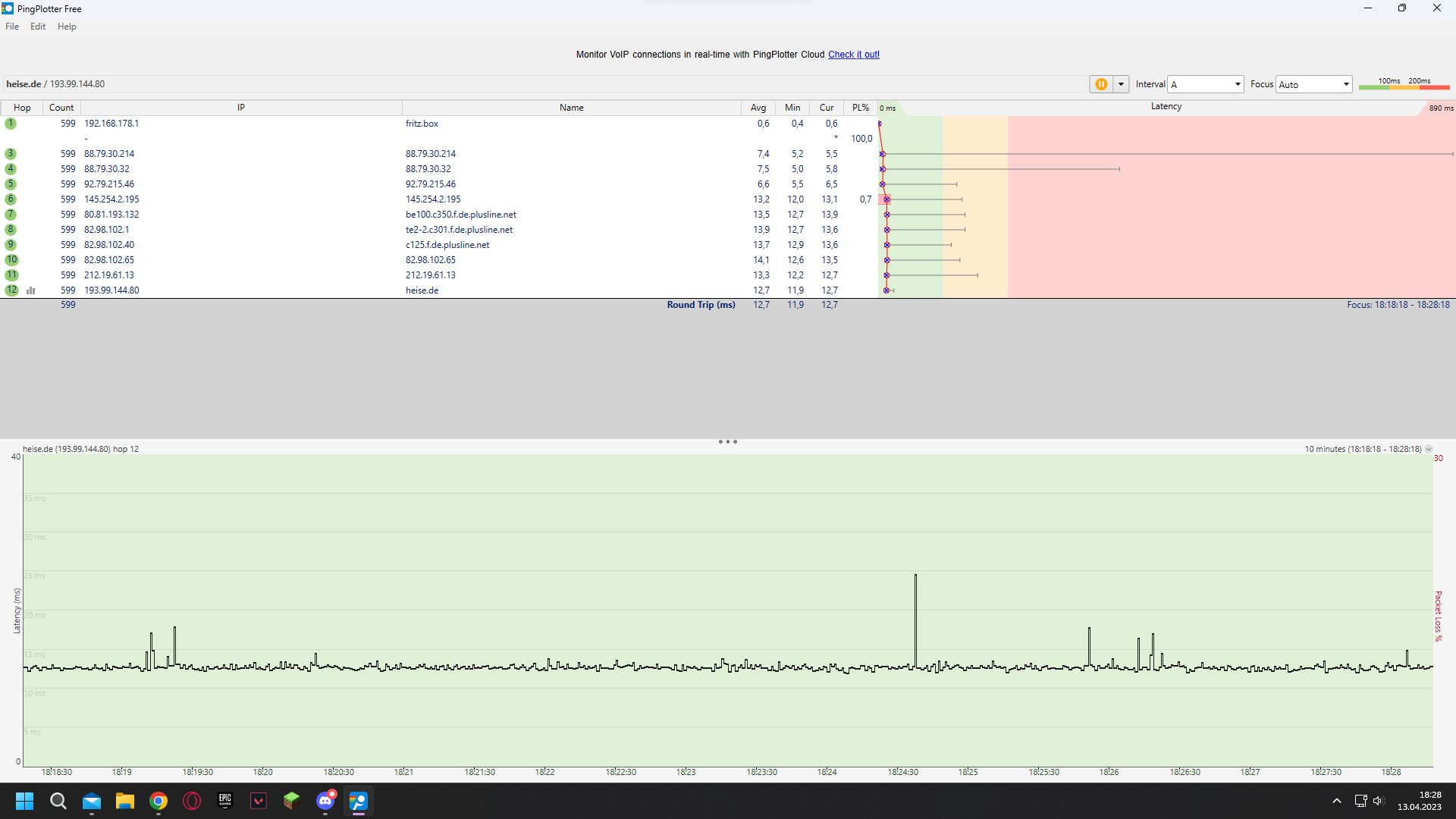Viewport: 1456px width, 819px height.
Task: Toggle the graph icon on hop 12
Action: pos(31,290)
